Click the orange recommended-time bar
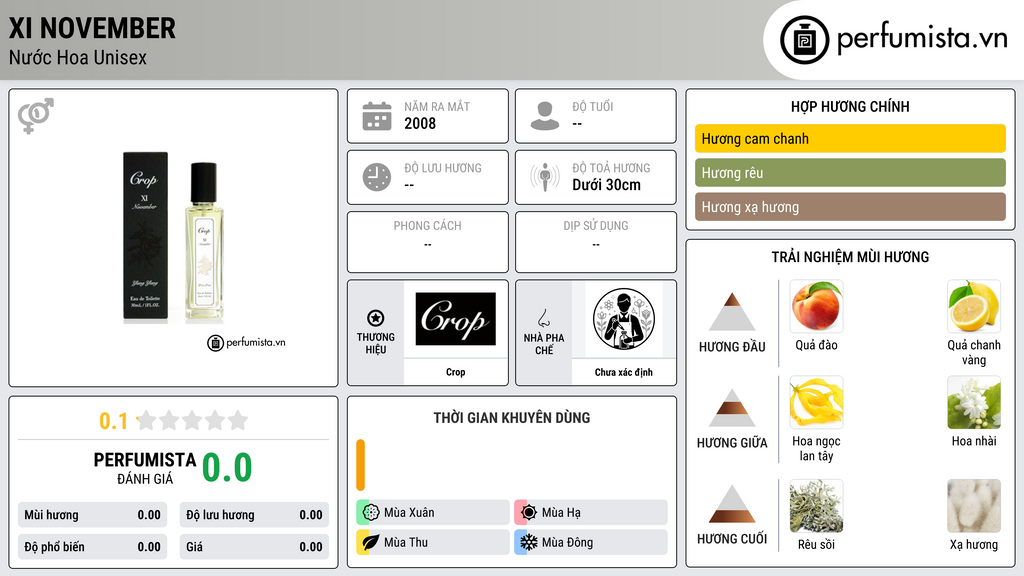 [360, 465]
